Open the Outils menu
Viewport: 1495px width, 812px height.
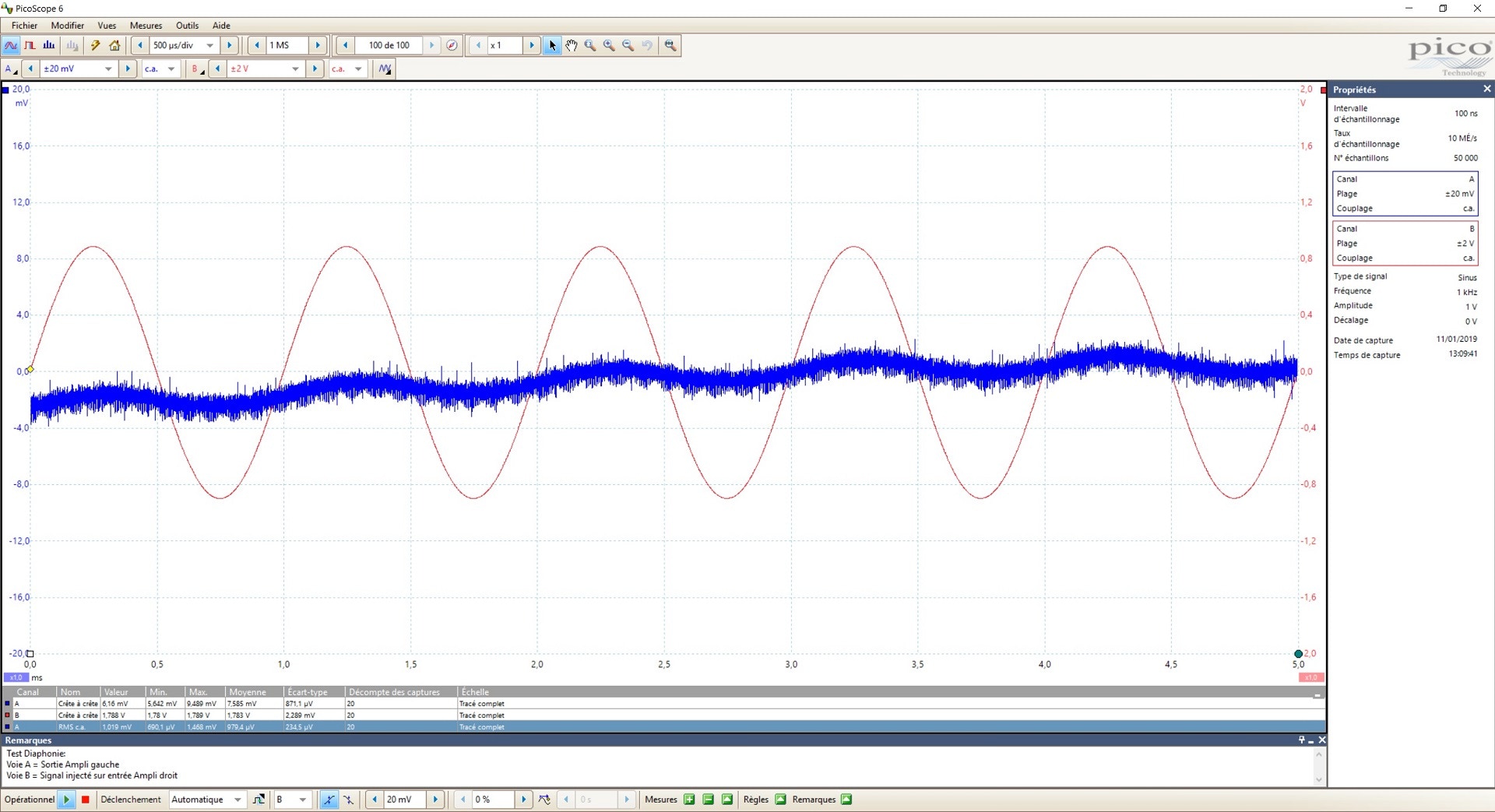187,25
